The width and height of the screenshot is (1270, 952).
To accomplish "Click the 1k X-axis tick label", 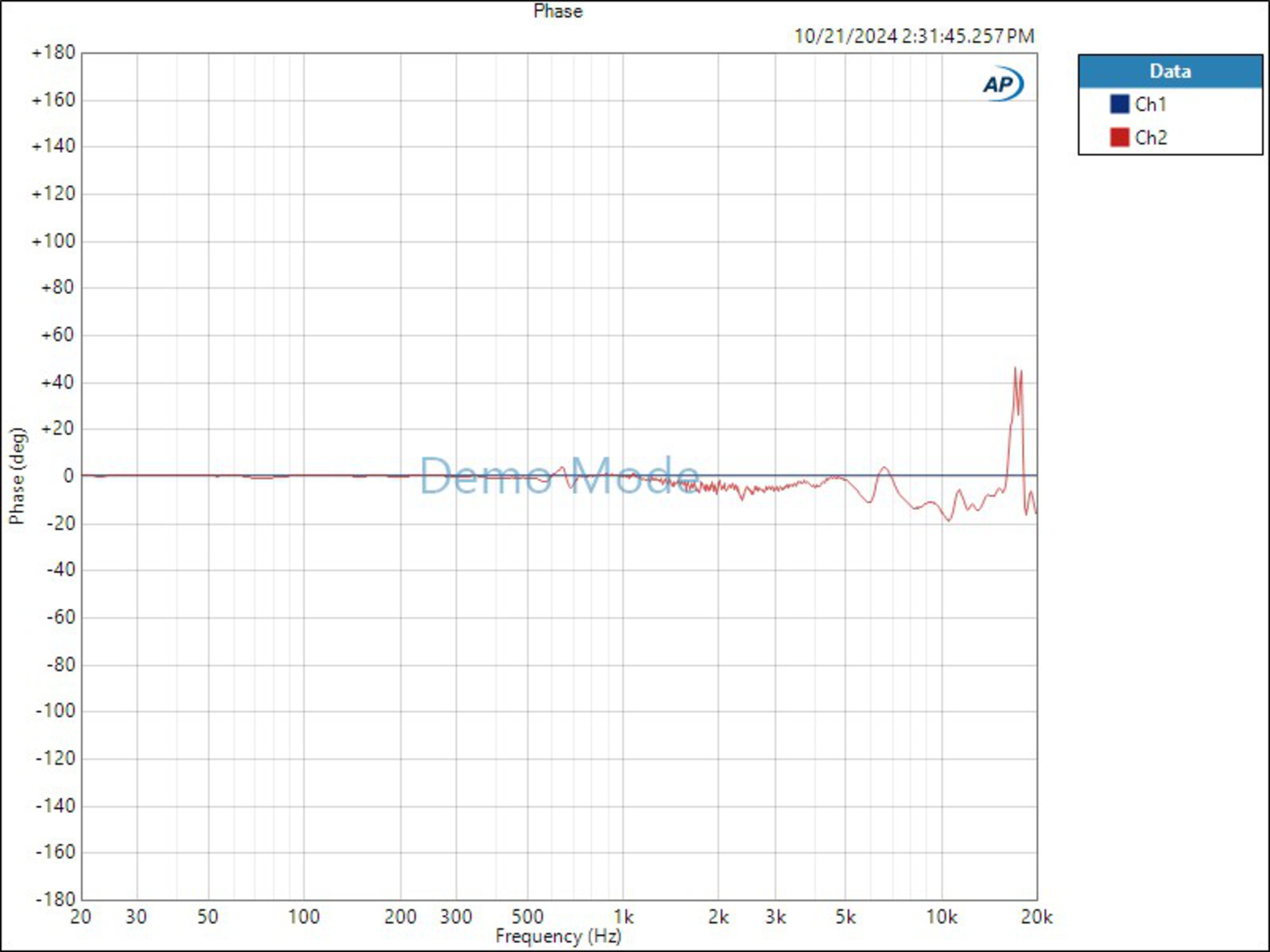I will click(x=623, y=917).
